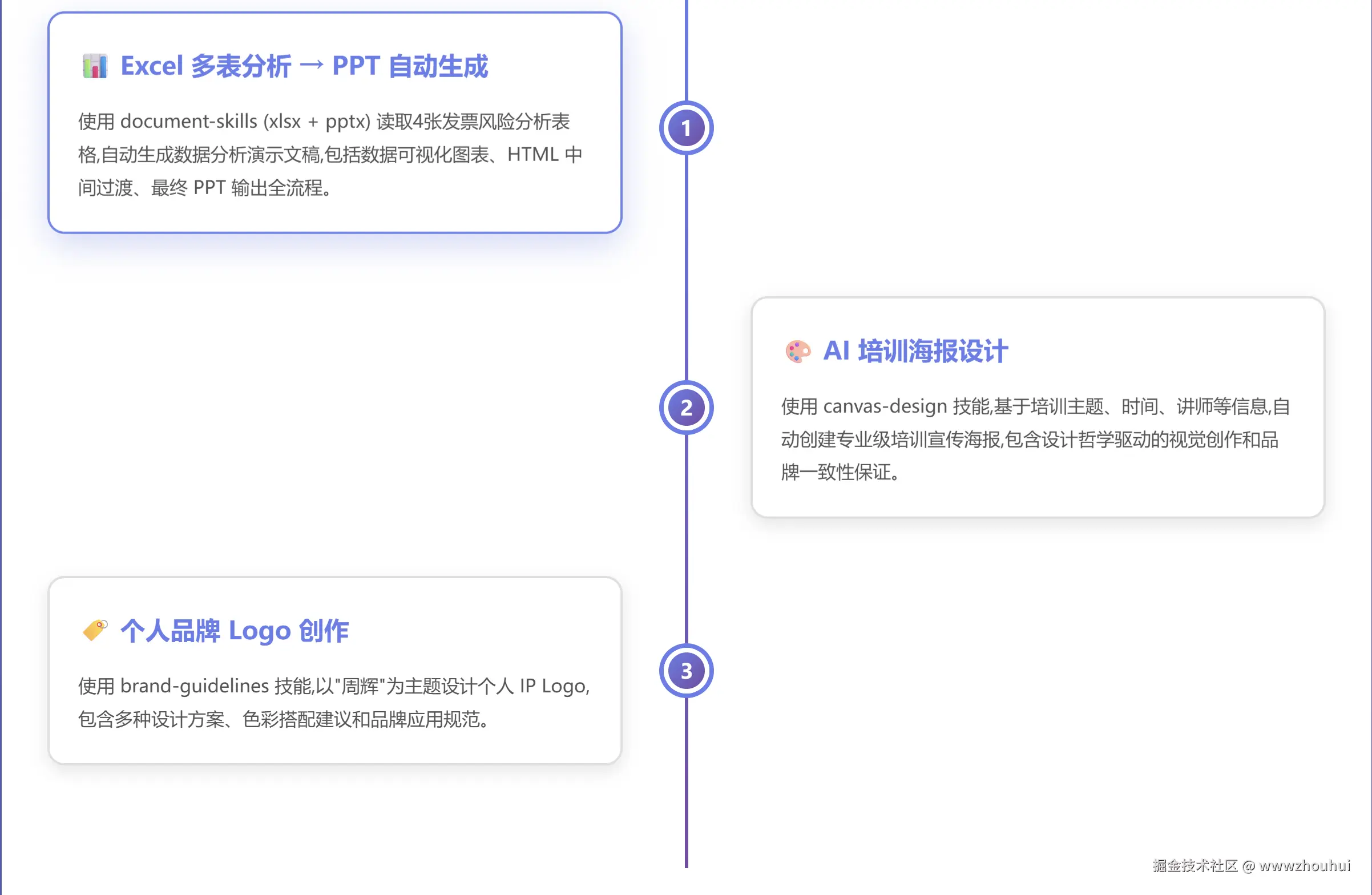Viewport: 1372px width, 895px height.
Task: Click the canvas-design skill name text
Action: click(x=885, y=406)
